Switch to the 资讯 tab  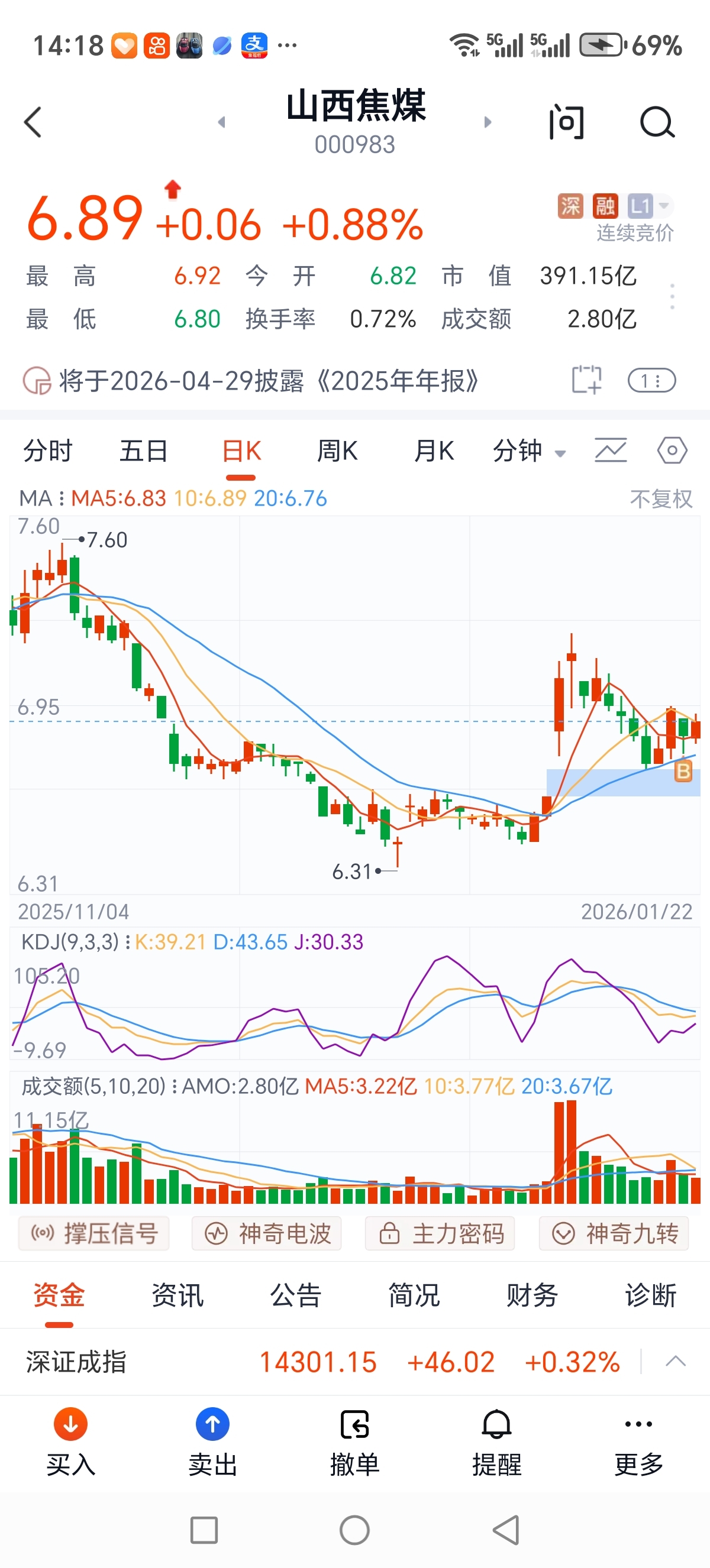point(177,1295)
